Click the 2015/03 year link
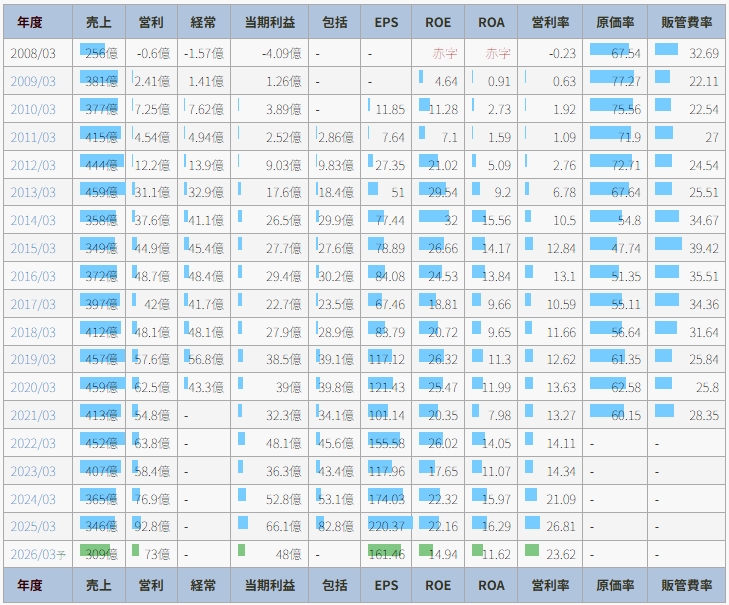 (x=33, y=248)
